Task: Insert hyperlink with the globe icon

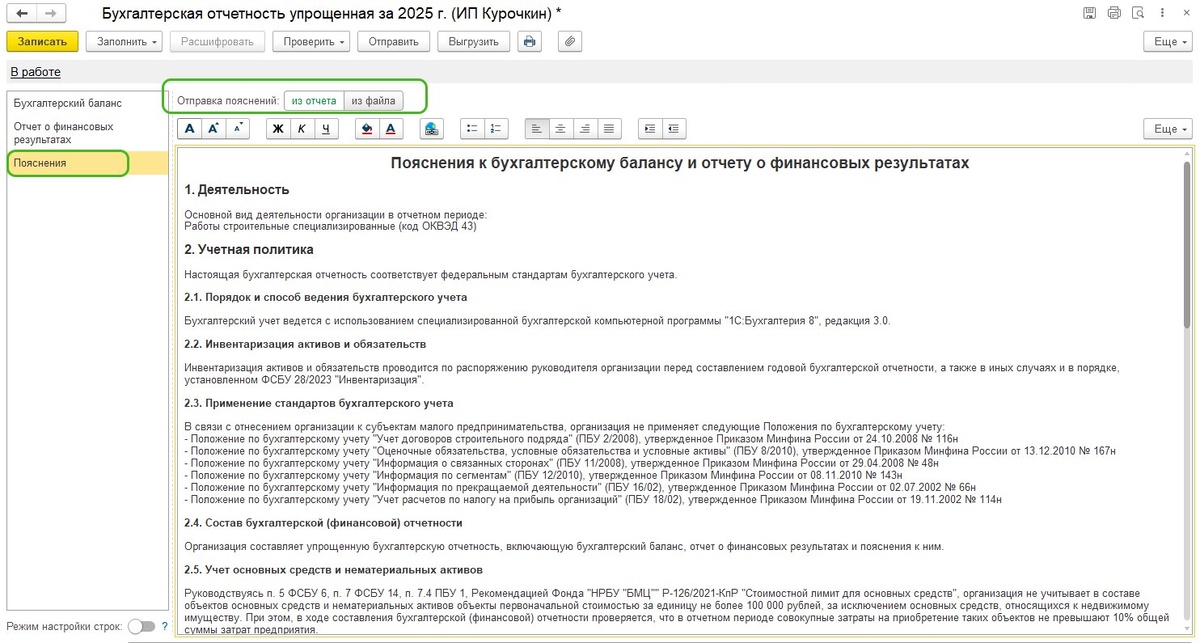Action: click(432, 129)
